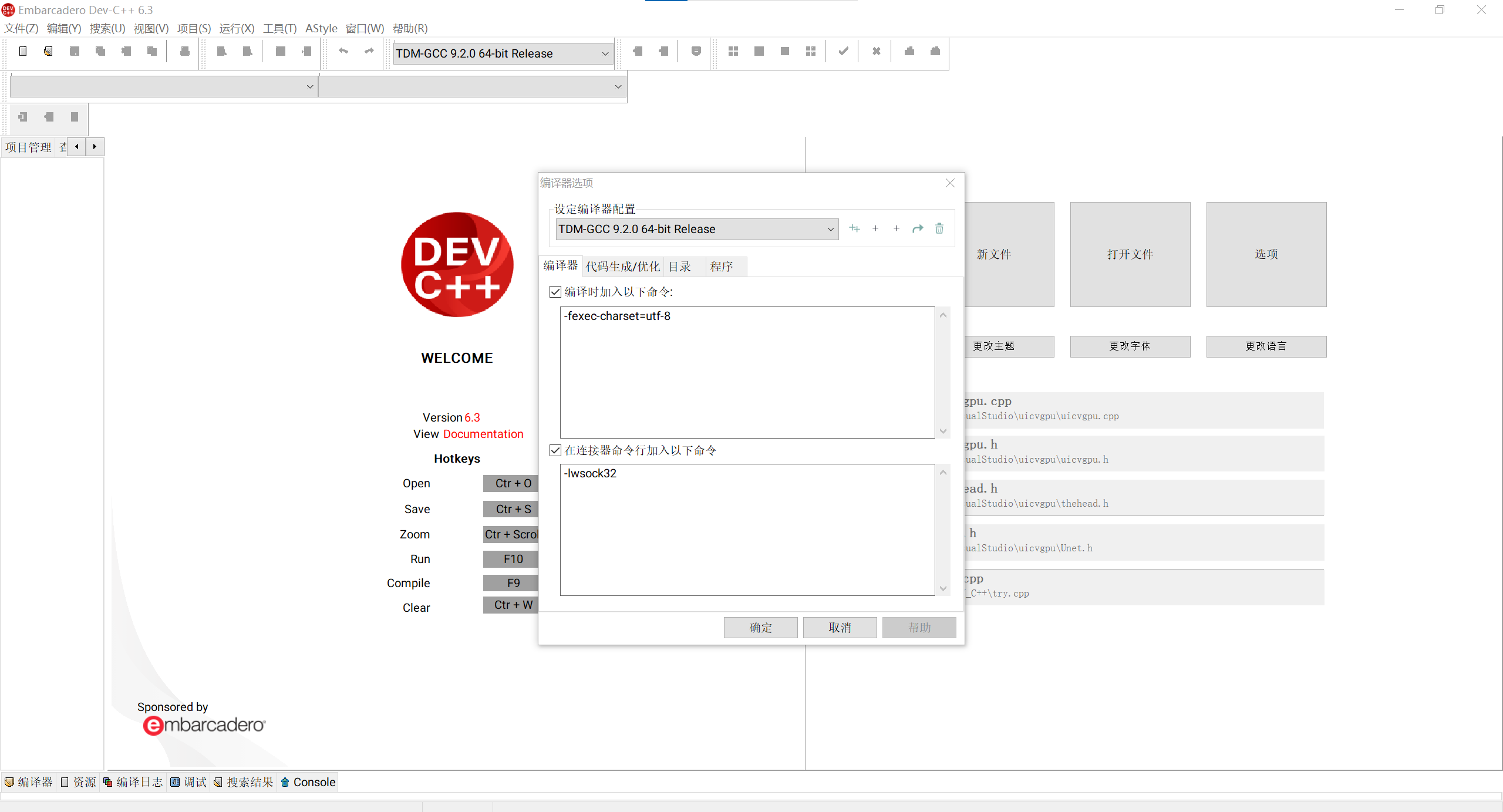Screen dimensions: 1503x812
Task: Open the 工具(T) menu
Action: (279, 28)
